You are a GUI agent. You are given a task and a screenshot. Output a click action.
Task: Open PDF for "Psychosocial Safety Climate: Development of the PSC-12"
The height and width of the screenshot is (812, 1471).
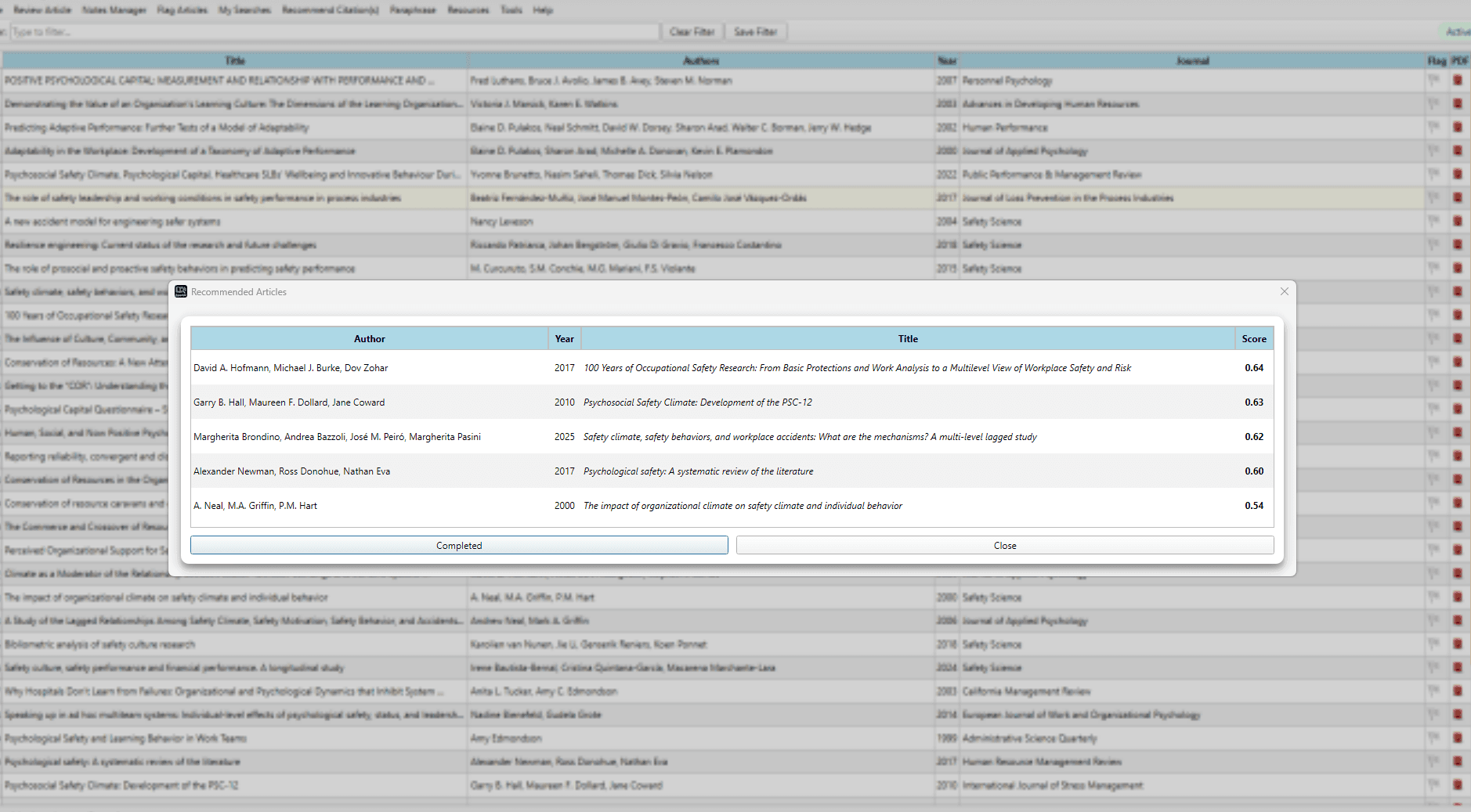tap(1458, 785)
